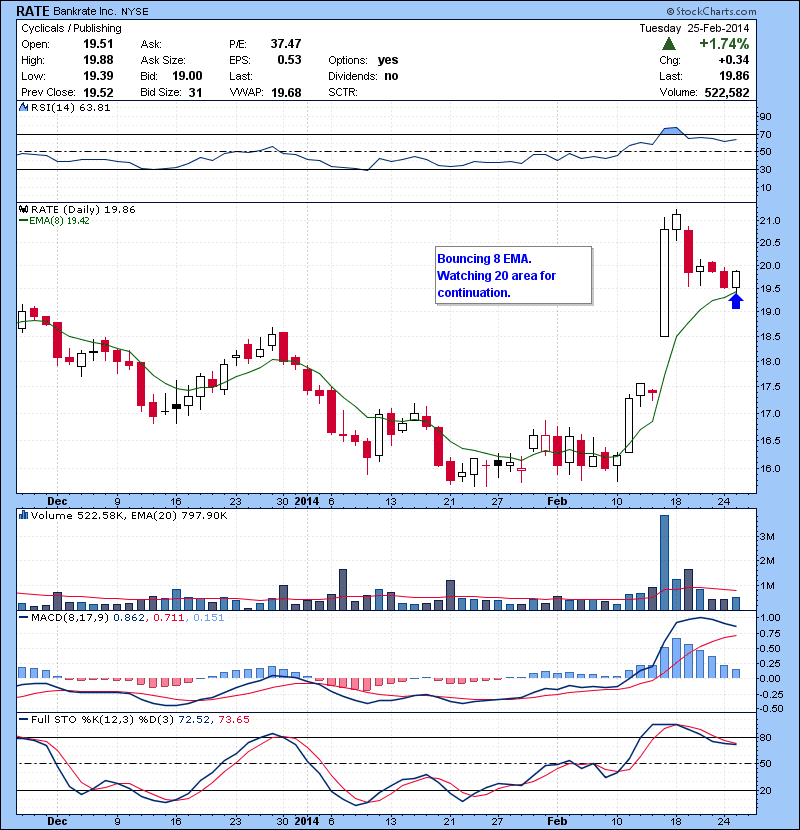Click the +1.74% percent change
Viewport: 800px width, 830px height.
724,43
